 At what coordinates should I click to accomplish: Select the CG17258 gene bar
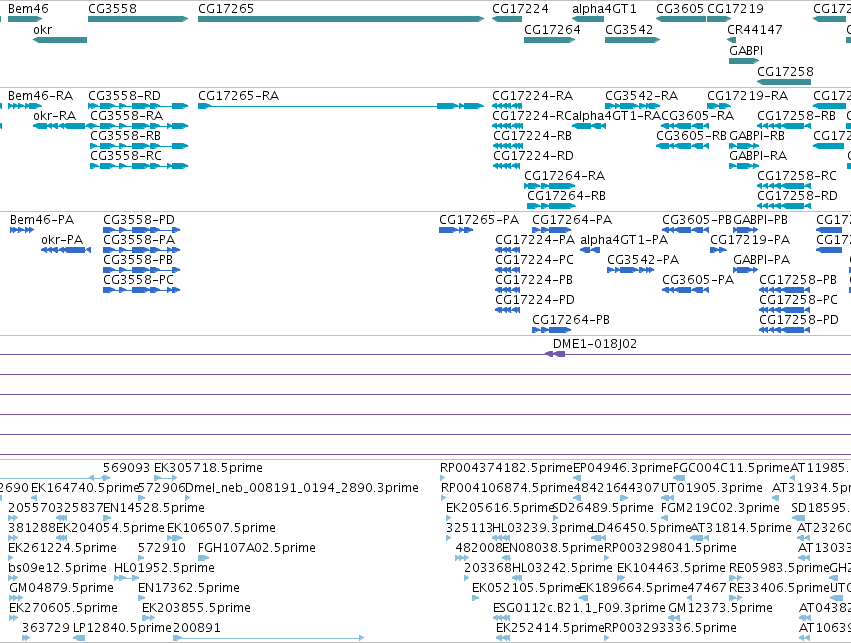click(x=784, y=82)
